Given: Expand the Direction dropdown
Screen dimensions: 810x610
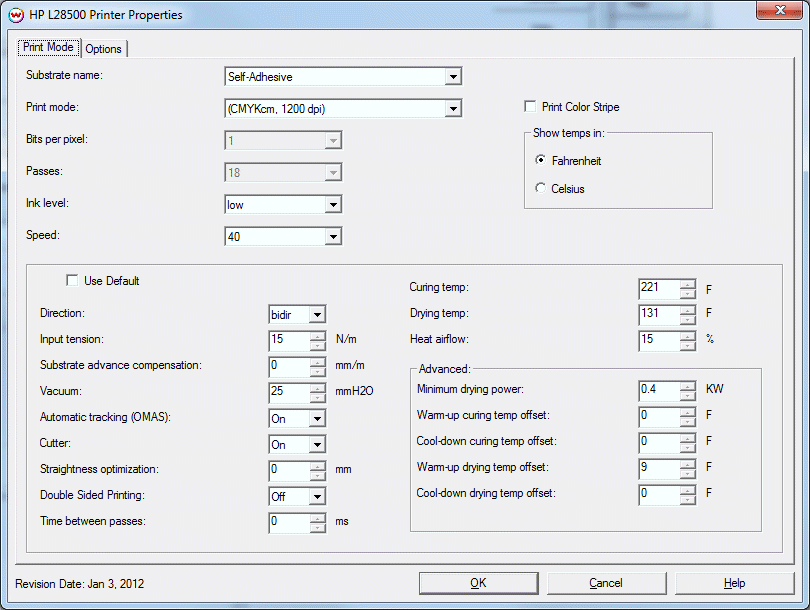Looking at the screenshot, I should pyautogui.click(x=317, y=314).
